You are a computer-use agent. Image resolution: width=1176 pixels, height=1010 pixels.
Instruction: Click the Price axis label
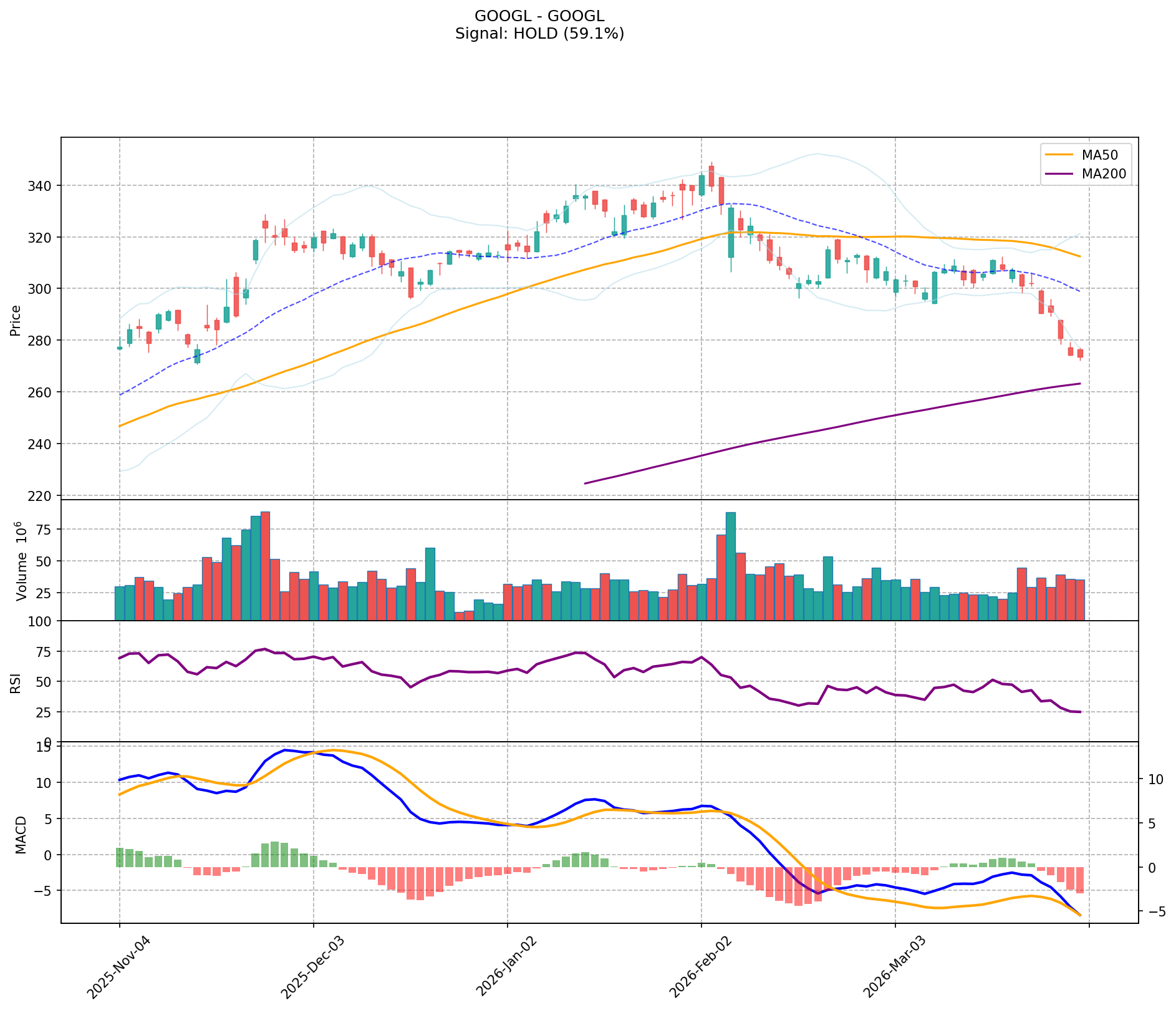click(x=16, y=321)
